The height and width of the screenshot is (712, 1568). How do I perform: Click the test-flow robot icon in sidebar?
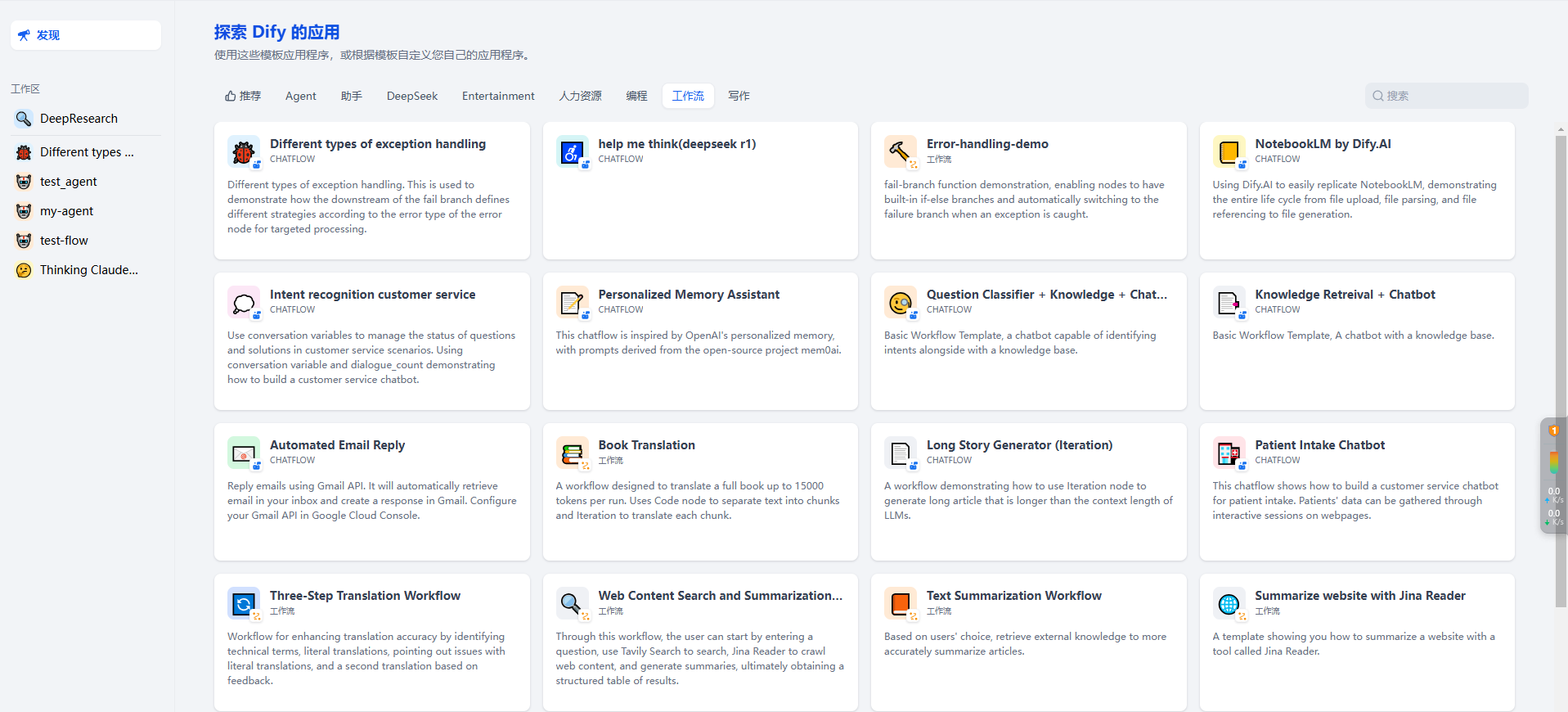pyautogui.click(x=24, y=241)
